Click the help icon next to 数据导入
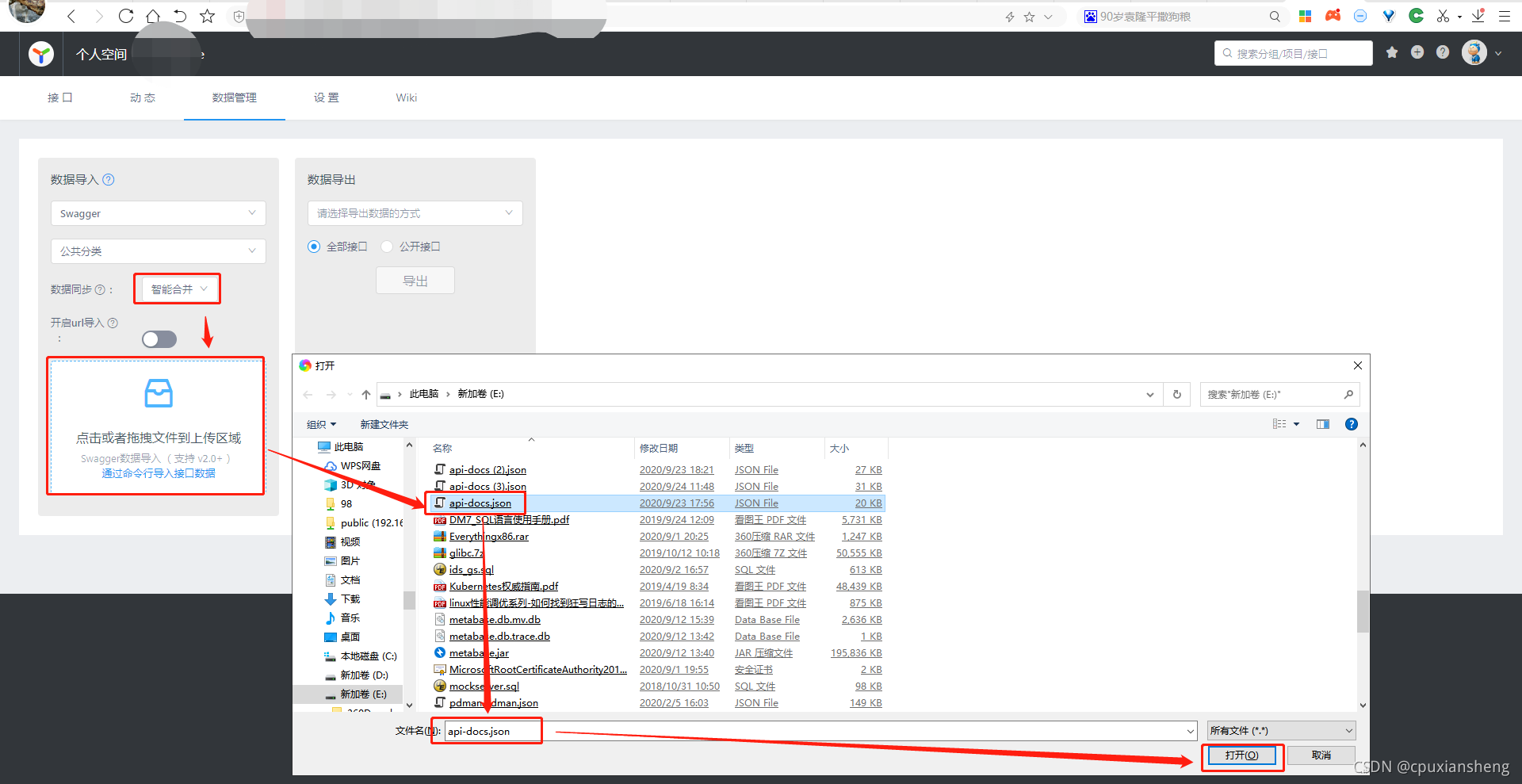 (109, 180)
